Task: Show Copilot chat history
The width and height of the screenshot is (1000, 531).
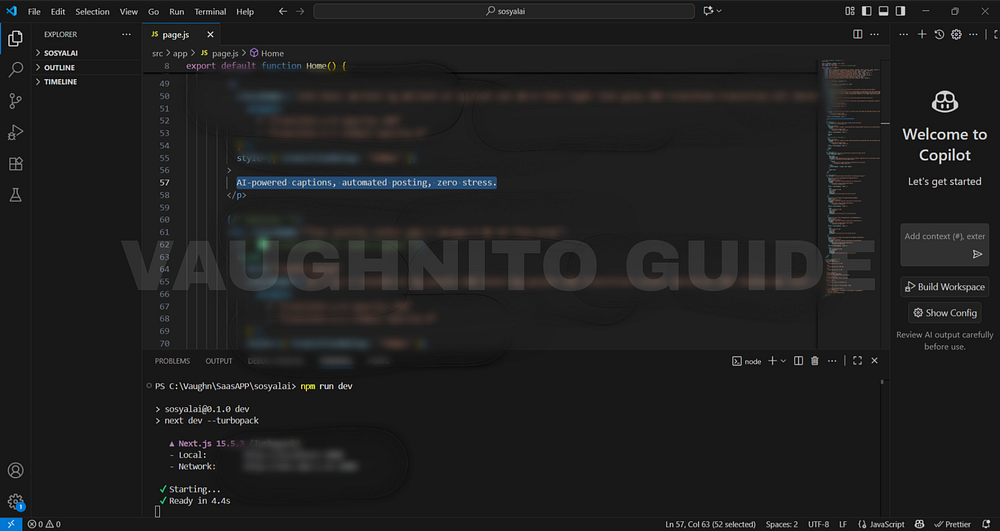Action: (x=939, y=34)
